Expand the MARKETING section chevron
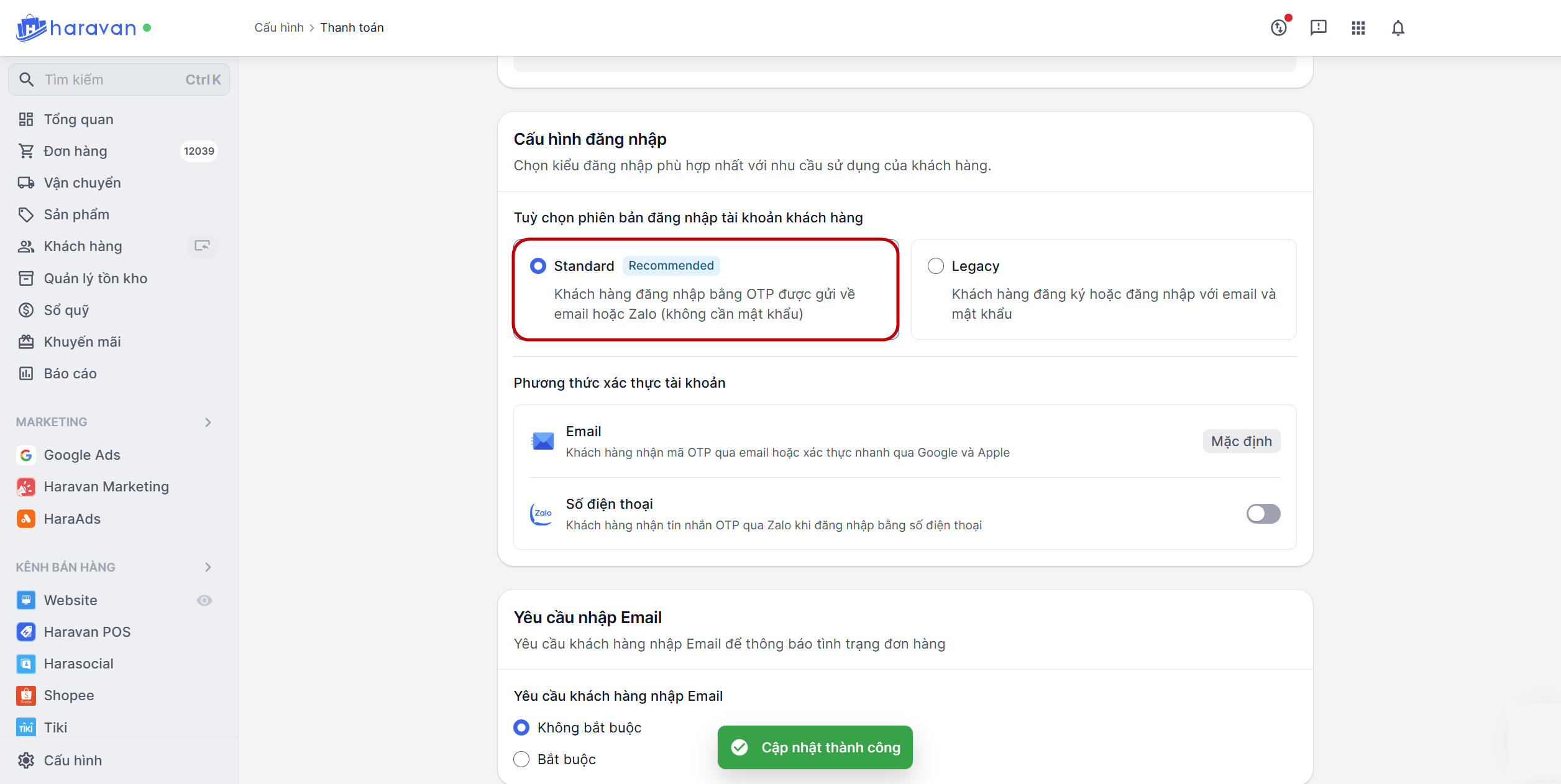Image resolution: width=1561 pixels, height=784 pixels. tap(208, 422)
